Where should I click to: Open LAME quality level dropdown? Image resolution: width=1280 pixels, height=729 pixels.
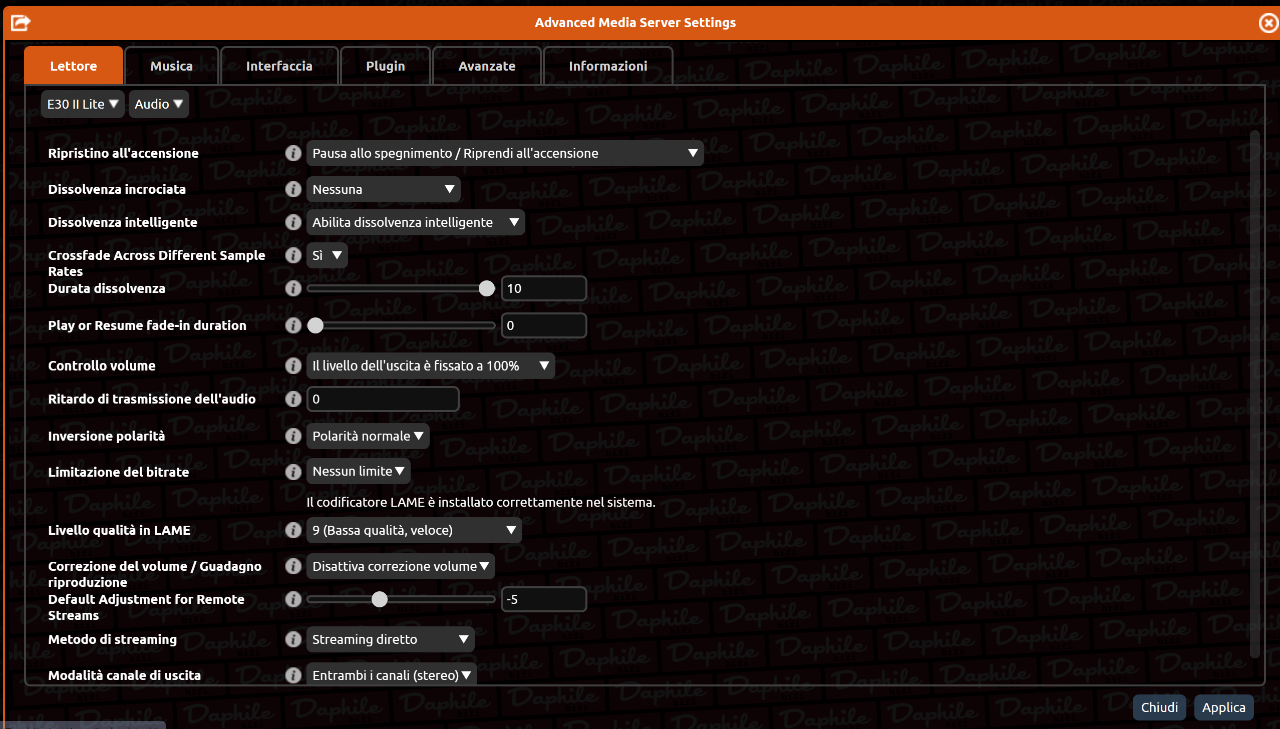pyautogui.click(x=414, y=530)
